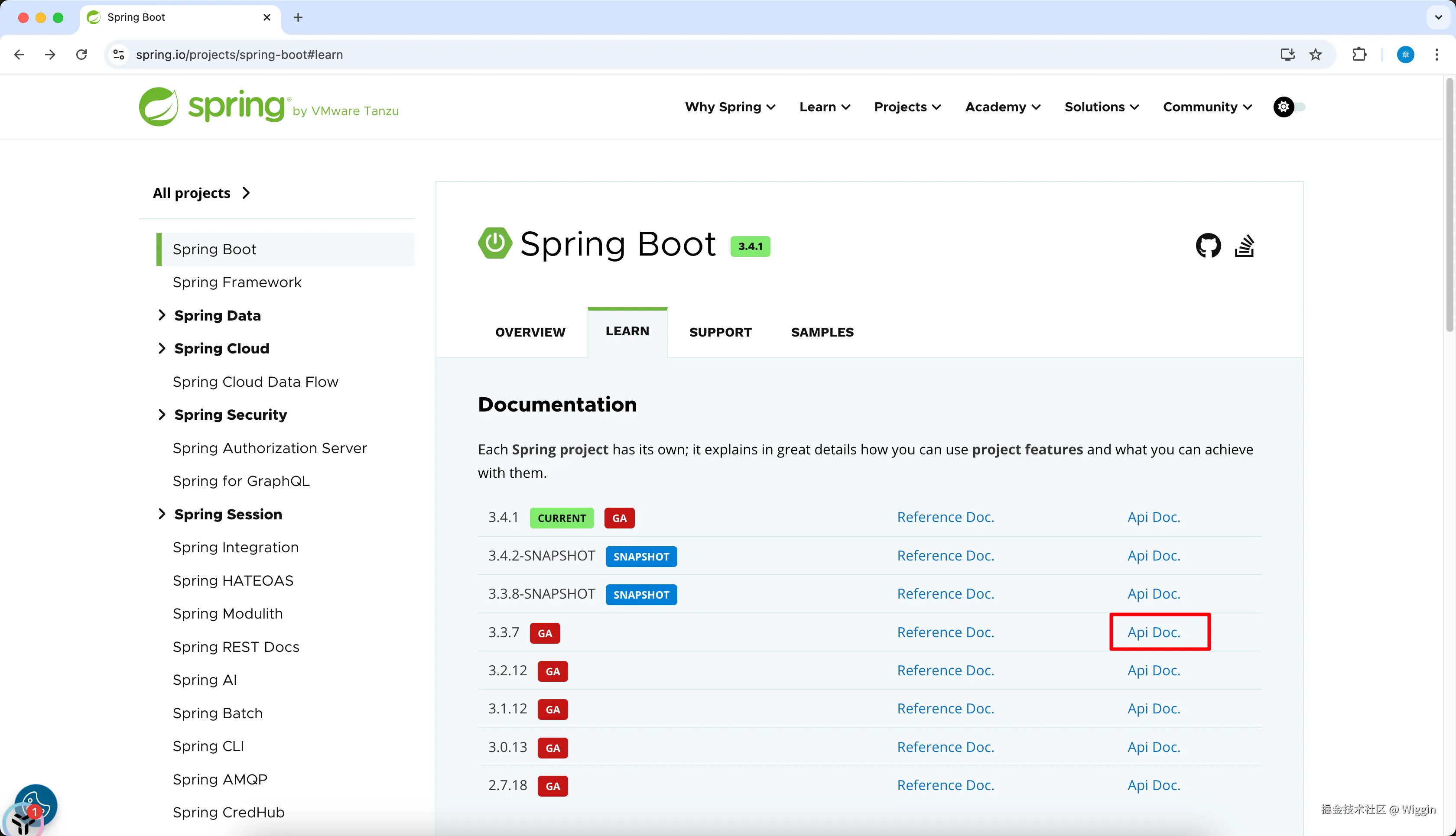
Task: Click the browser address bar URL
Action: 239,55
